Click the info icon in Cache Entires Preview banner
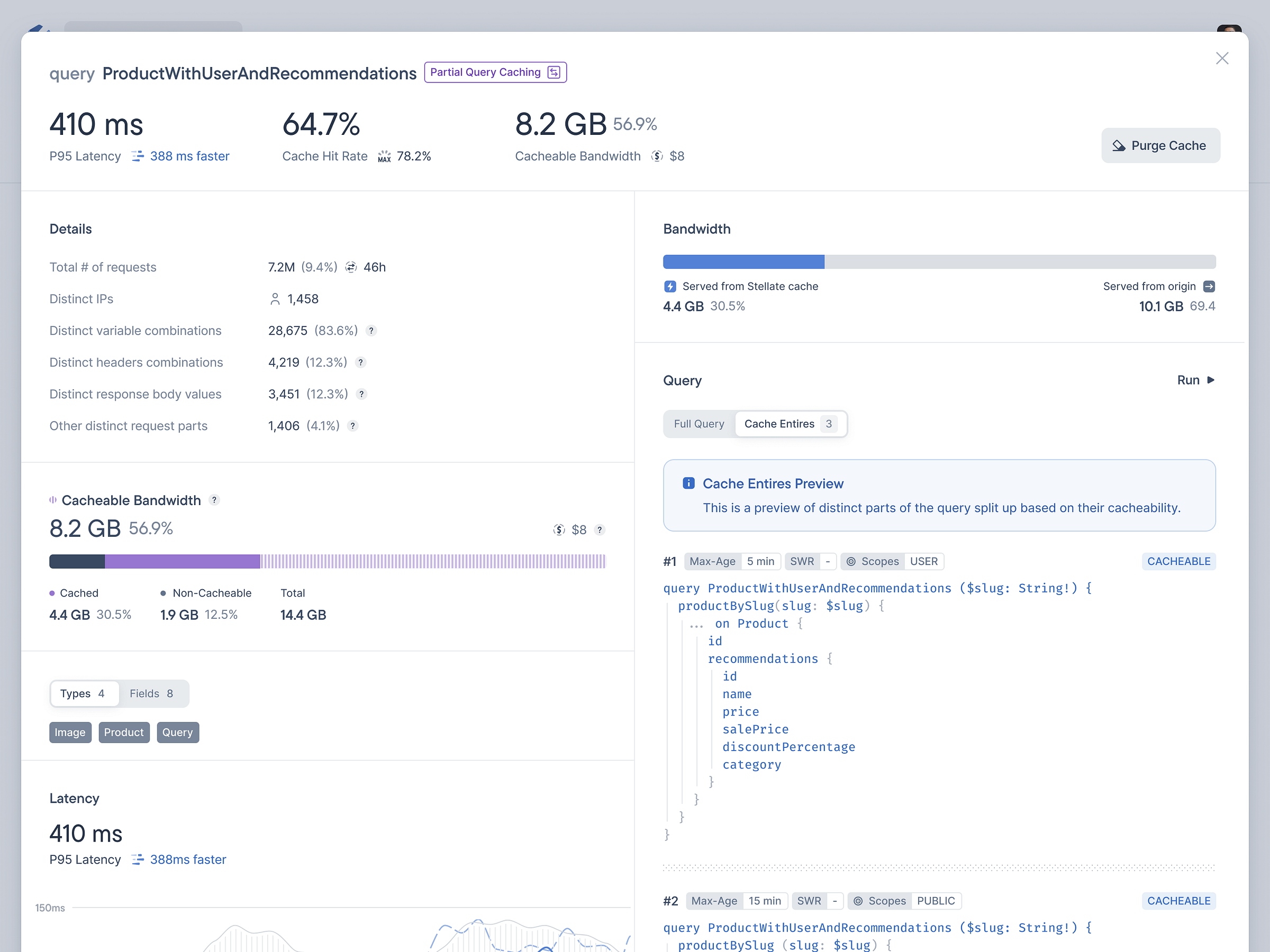1270x952 pixels. click(x=688, y=482)
